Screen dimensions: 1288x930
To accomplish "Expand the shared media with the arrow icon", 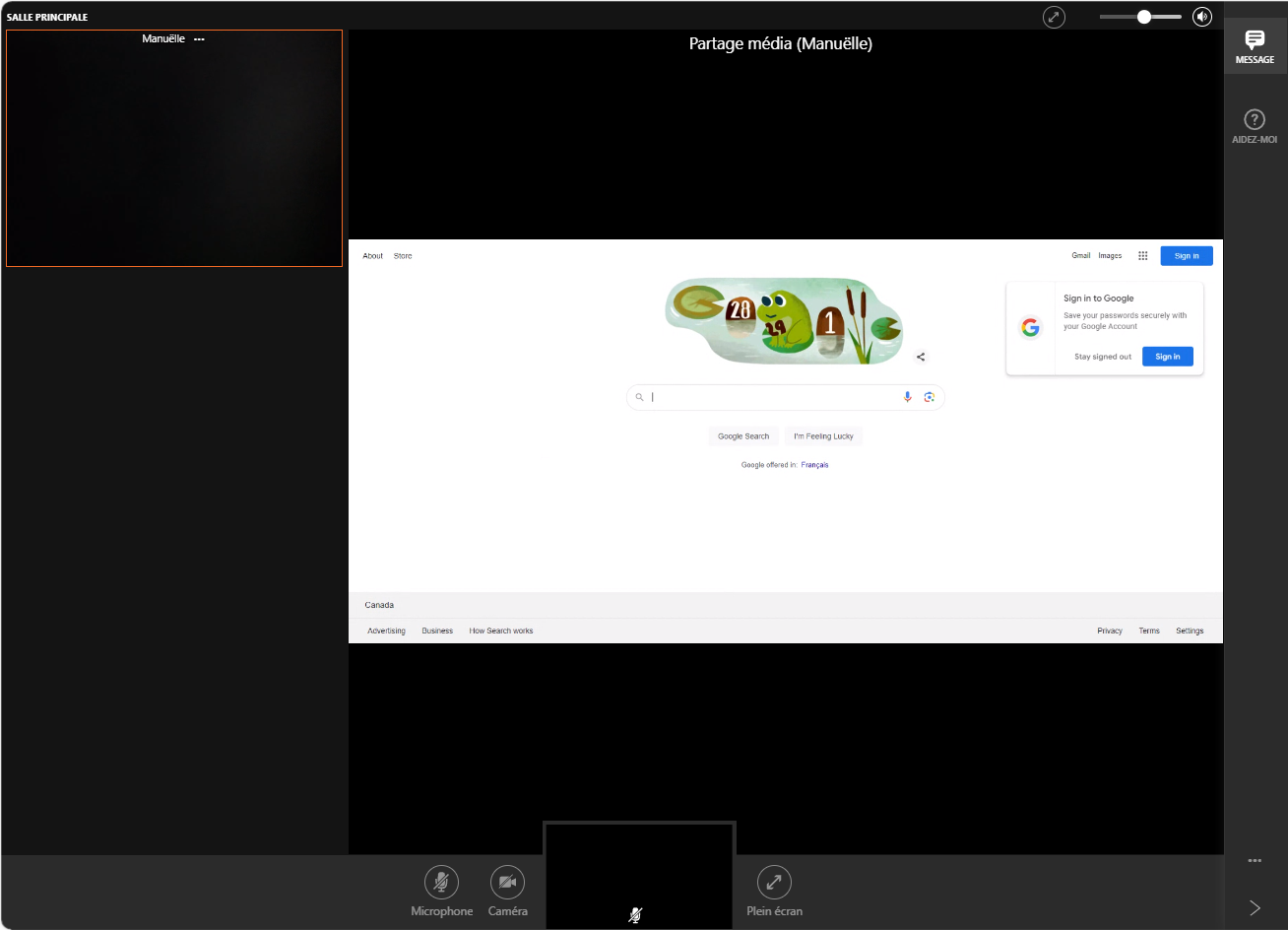I will coord(1055,17).
